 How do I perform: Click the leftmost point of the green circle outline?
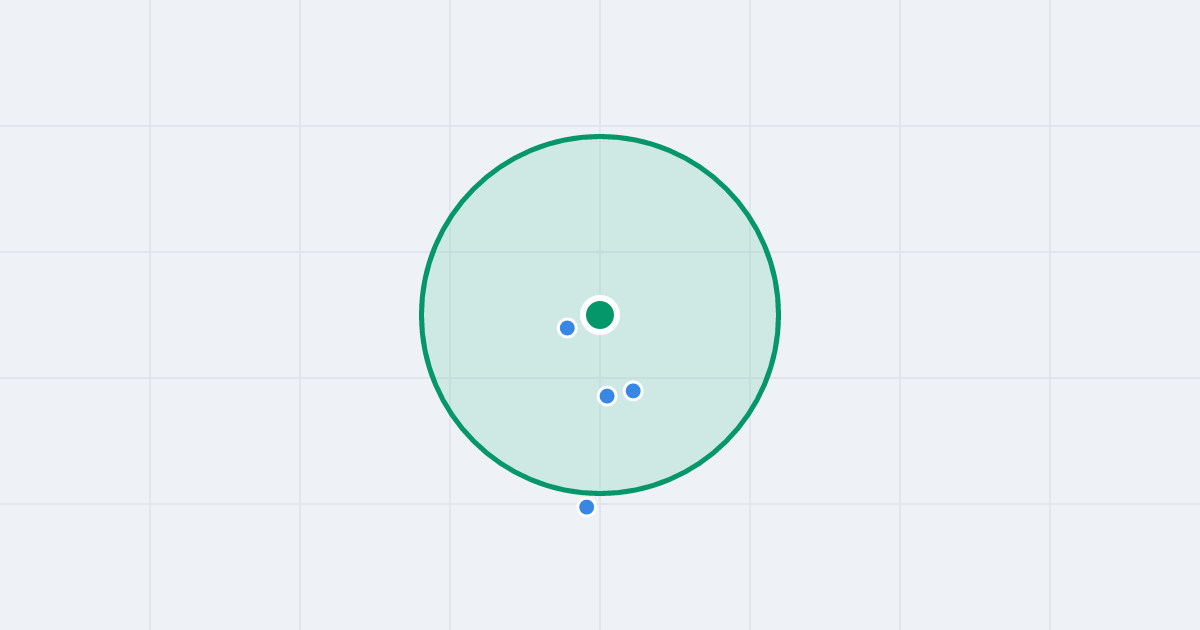(x=422, y=315)
